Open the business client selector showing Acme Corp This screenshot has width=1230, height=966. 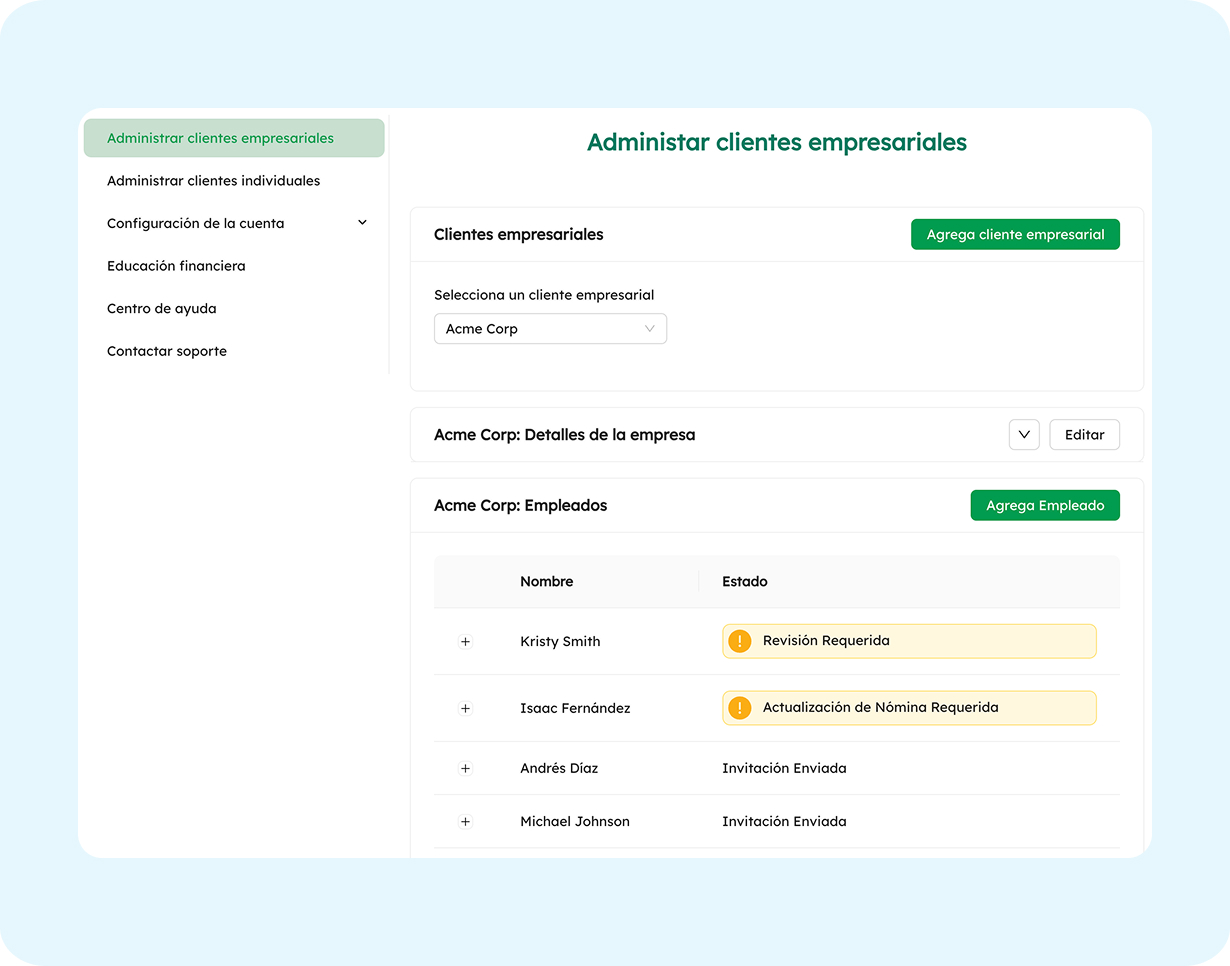click(x=550, y=328)
